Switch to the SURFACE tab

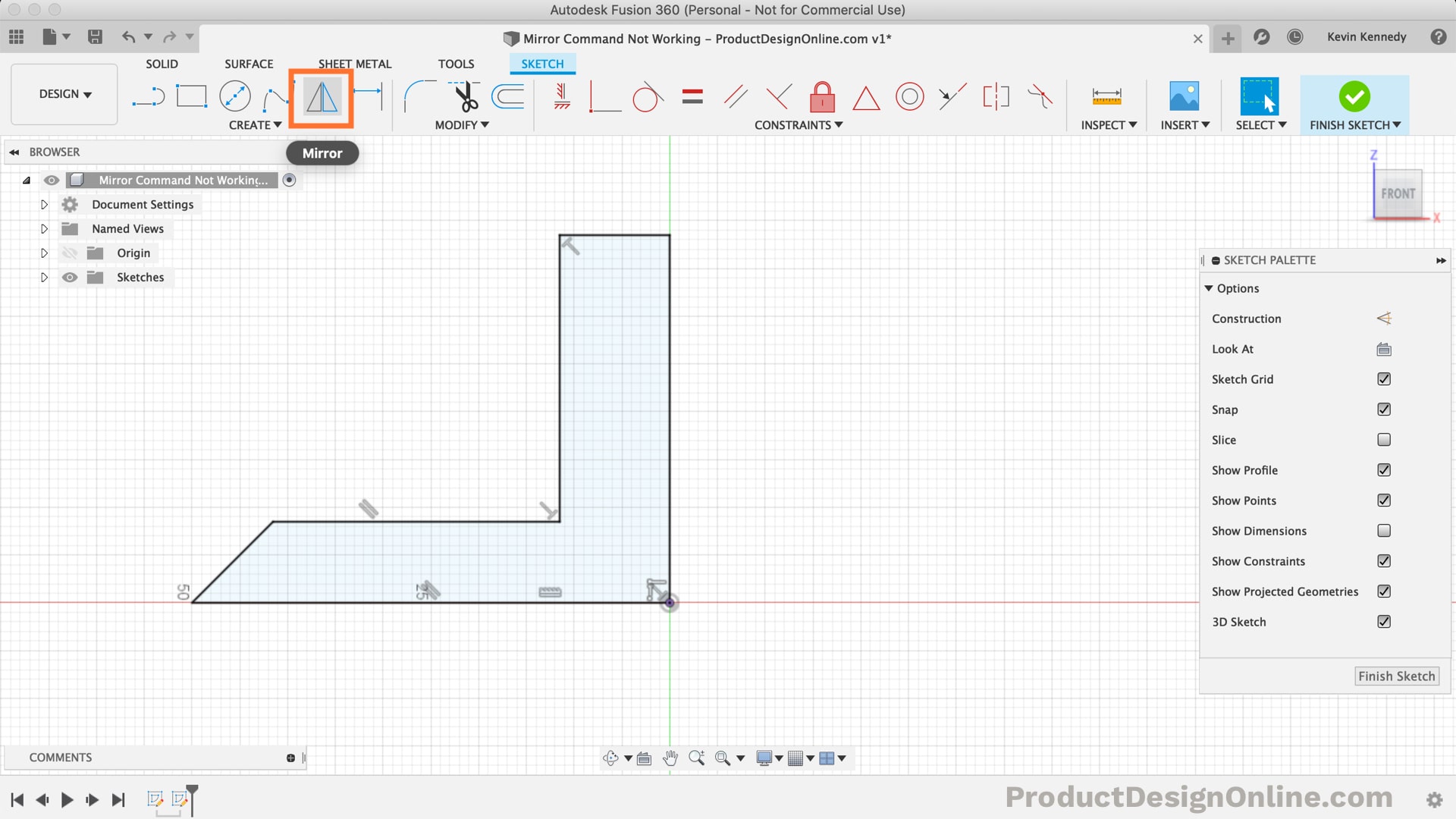coord(249,64)
